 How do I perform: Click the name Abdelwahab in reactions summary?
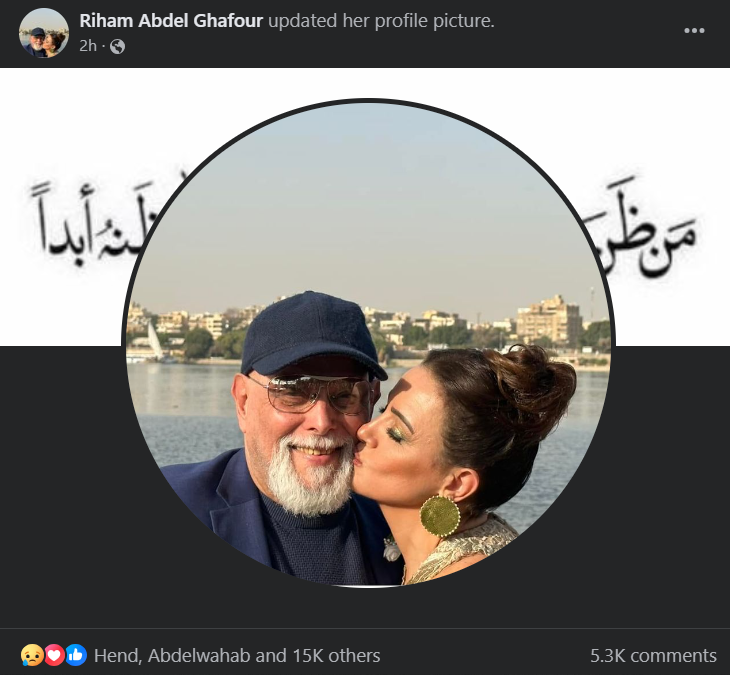199,655
